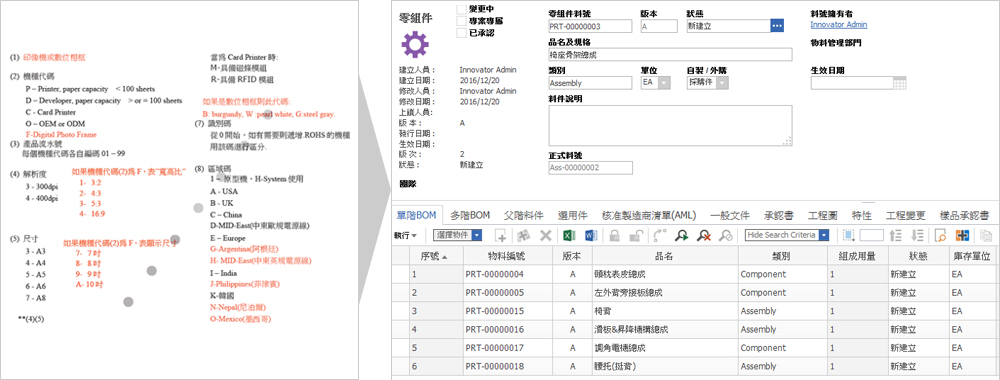Click the delete X toolbar icon
Image resolution: width=1000 pixels, height=380 pixels.
click(x=546, y=235)
